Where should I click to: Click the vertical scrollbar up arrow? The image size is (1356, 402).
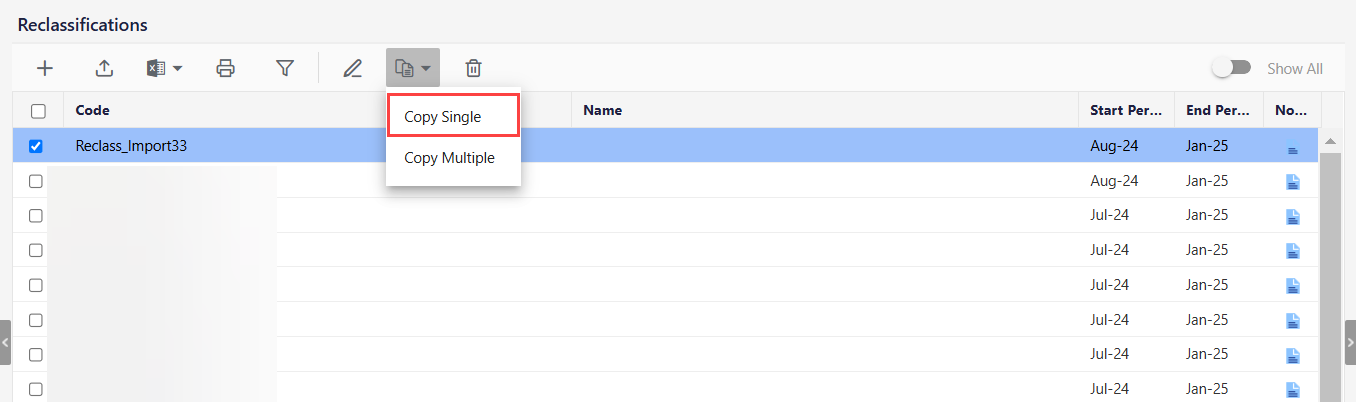[x=1330, y=141]
